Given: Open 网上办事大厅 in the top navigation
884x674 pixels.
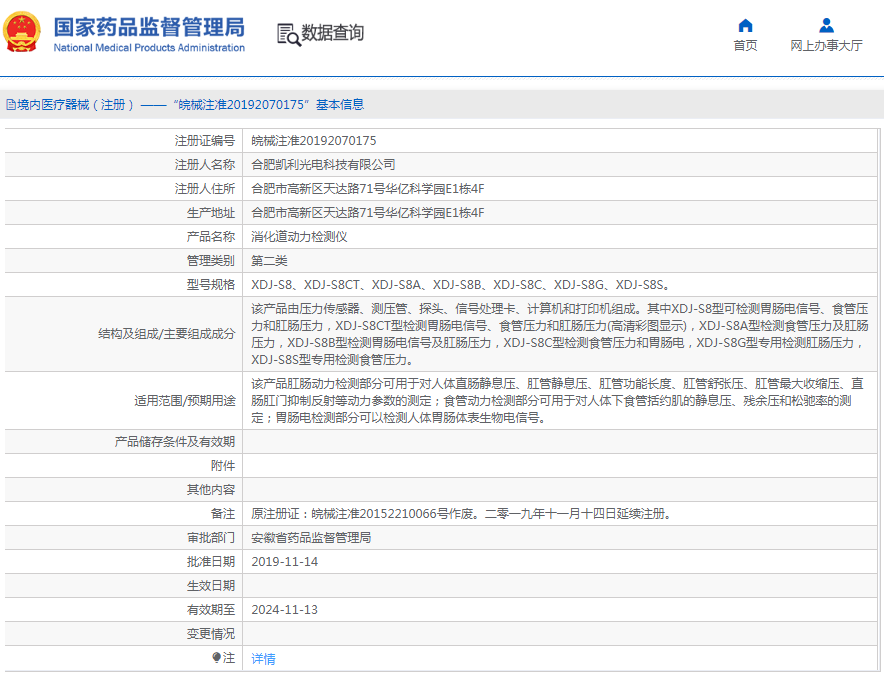Looking at the screenshot, I should [x=826, y=45].
